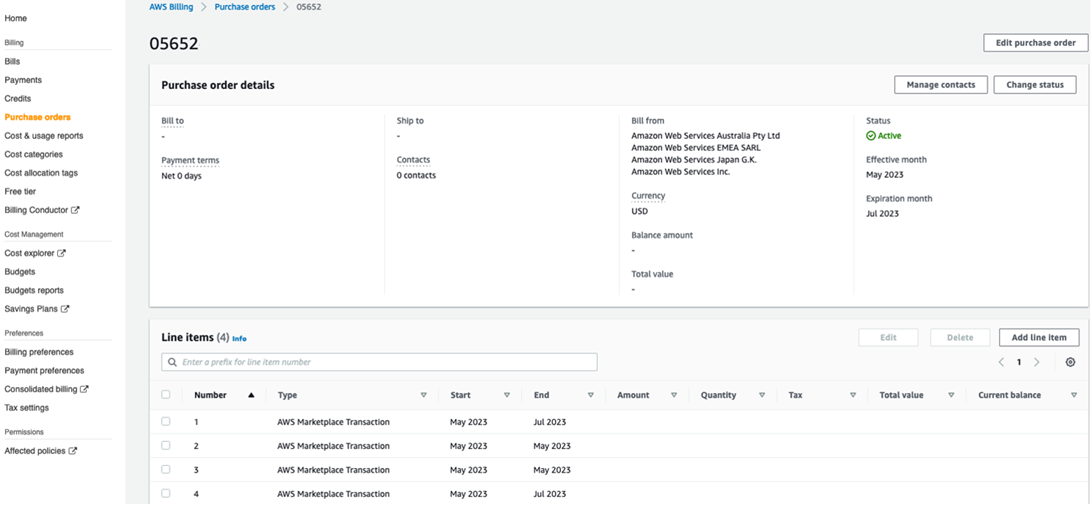Open Payments in sidebar
1091x507 pixels.
pyautogui.click(x=23, y=80)
